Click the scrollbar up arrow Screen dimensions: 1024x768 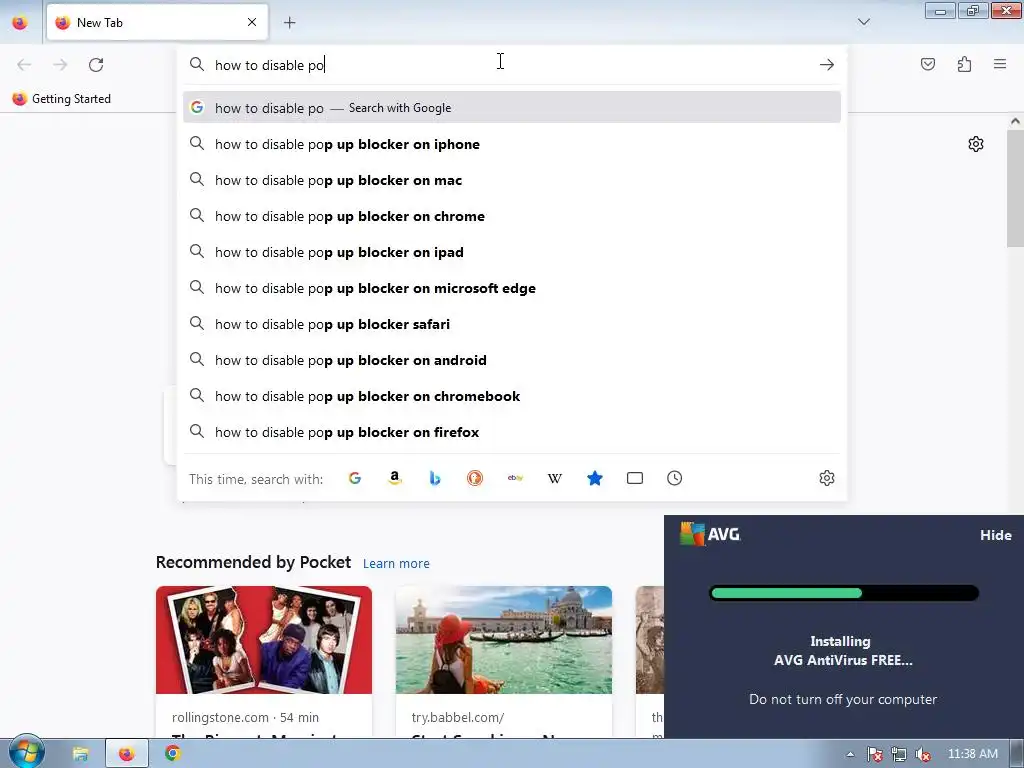coord(1015,121)
